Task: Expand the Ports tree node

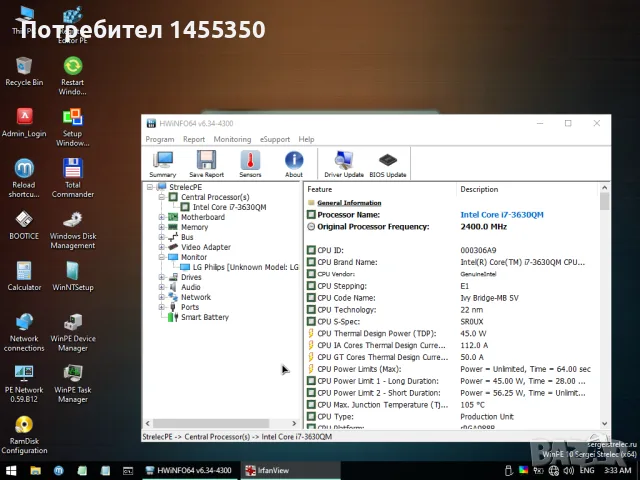Action: [162, 307]
